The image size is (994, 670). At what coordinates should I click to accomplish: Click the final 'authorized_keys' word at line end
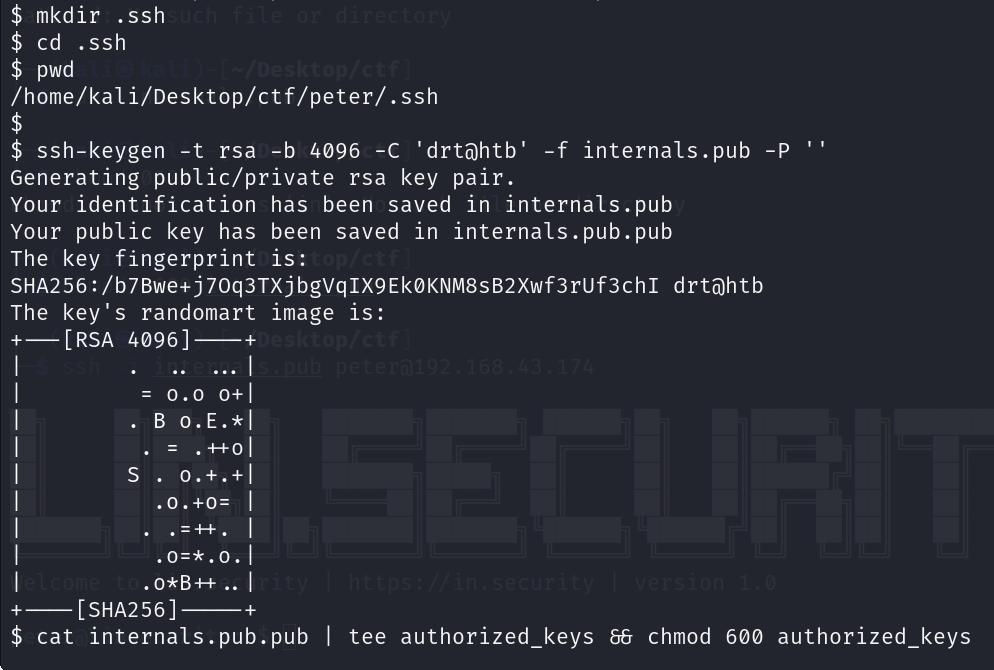coord(874,636)
